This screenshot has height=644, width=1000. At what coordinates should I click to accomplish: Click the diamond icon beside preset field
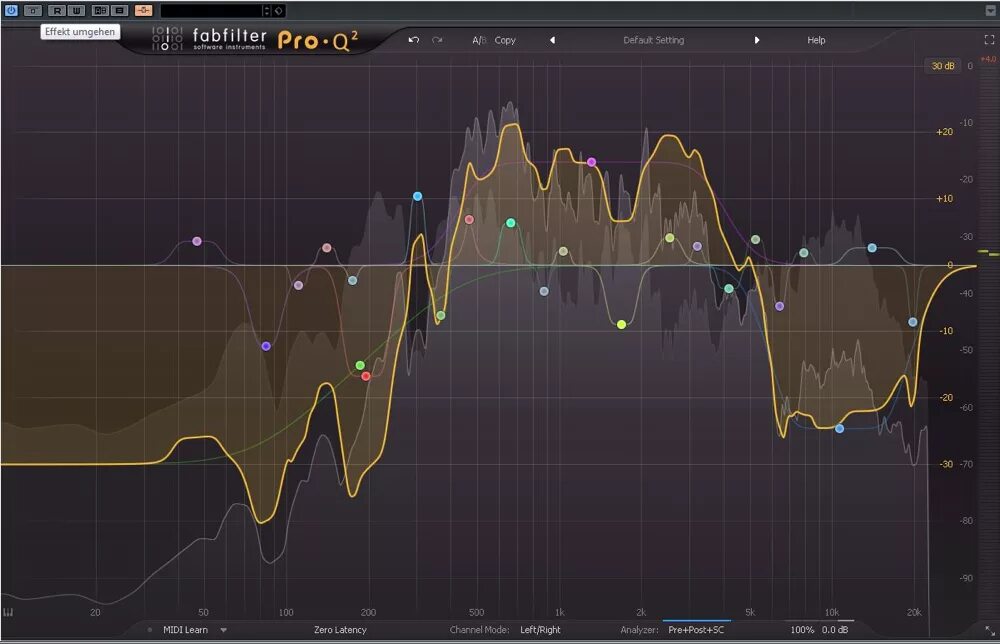(x=279, y=11)
